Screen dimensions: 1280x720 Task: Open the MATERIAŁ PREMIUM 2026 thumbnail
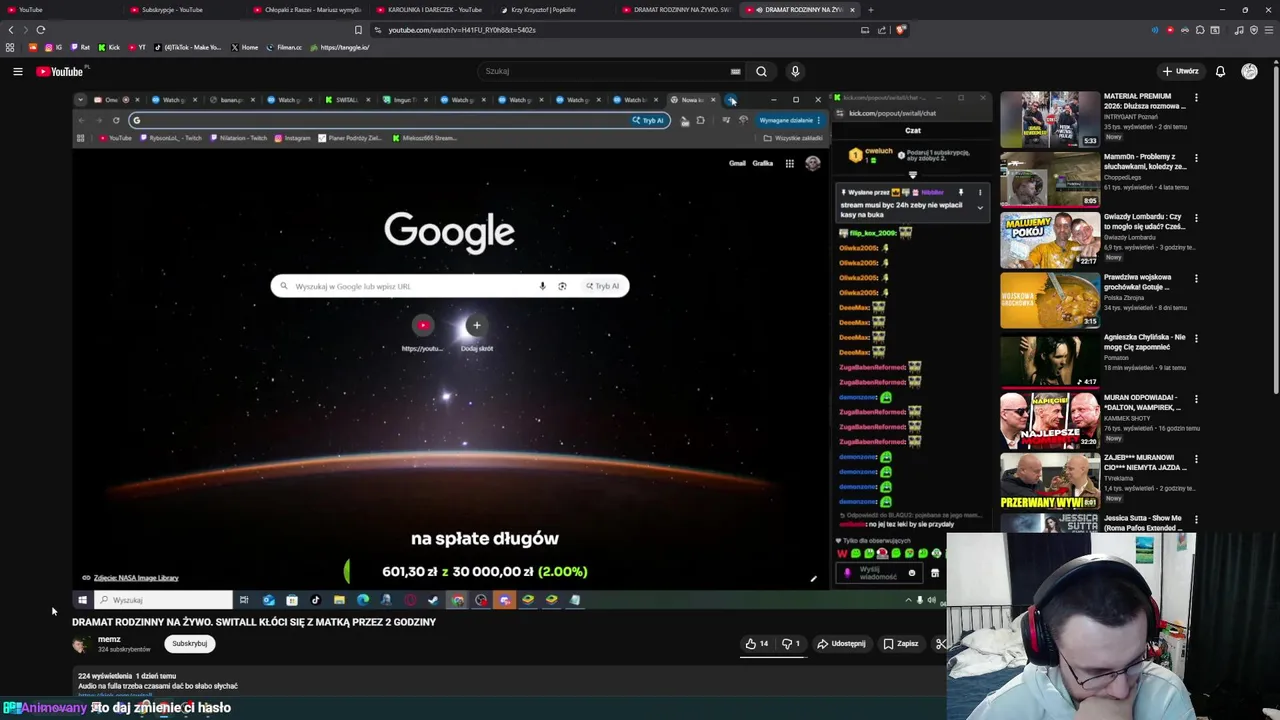pyautogui.click(x=1050, y=119)
